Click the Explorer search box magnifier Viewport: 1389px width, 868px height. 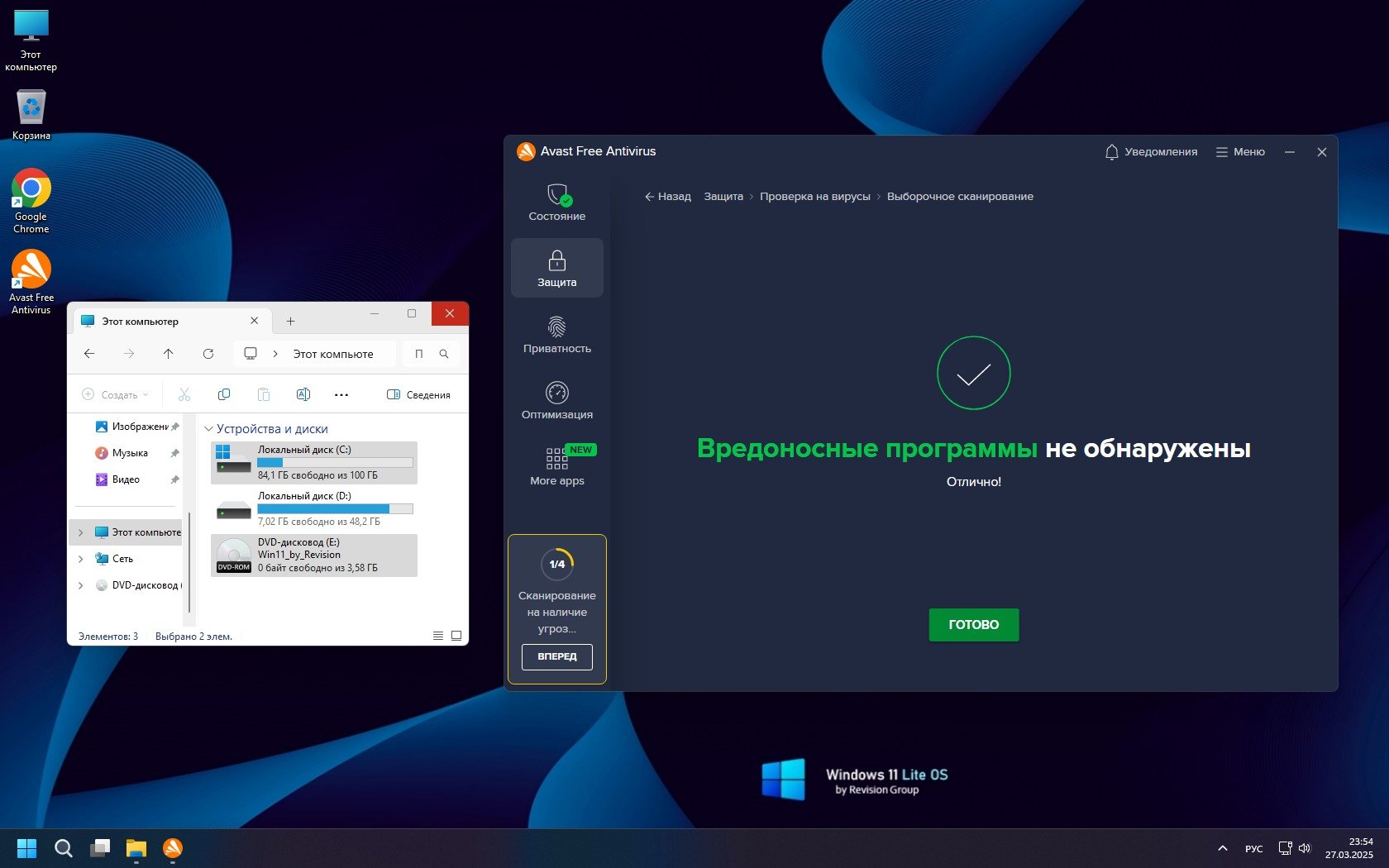(x=444, y=354)
